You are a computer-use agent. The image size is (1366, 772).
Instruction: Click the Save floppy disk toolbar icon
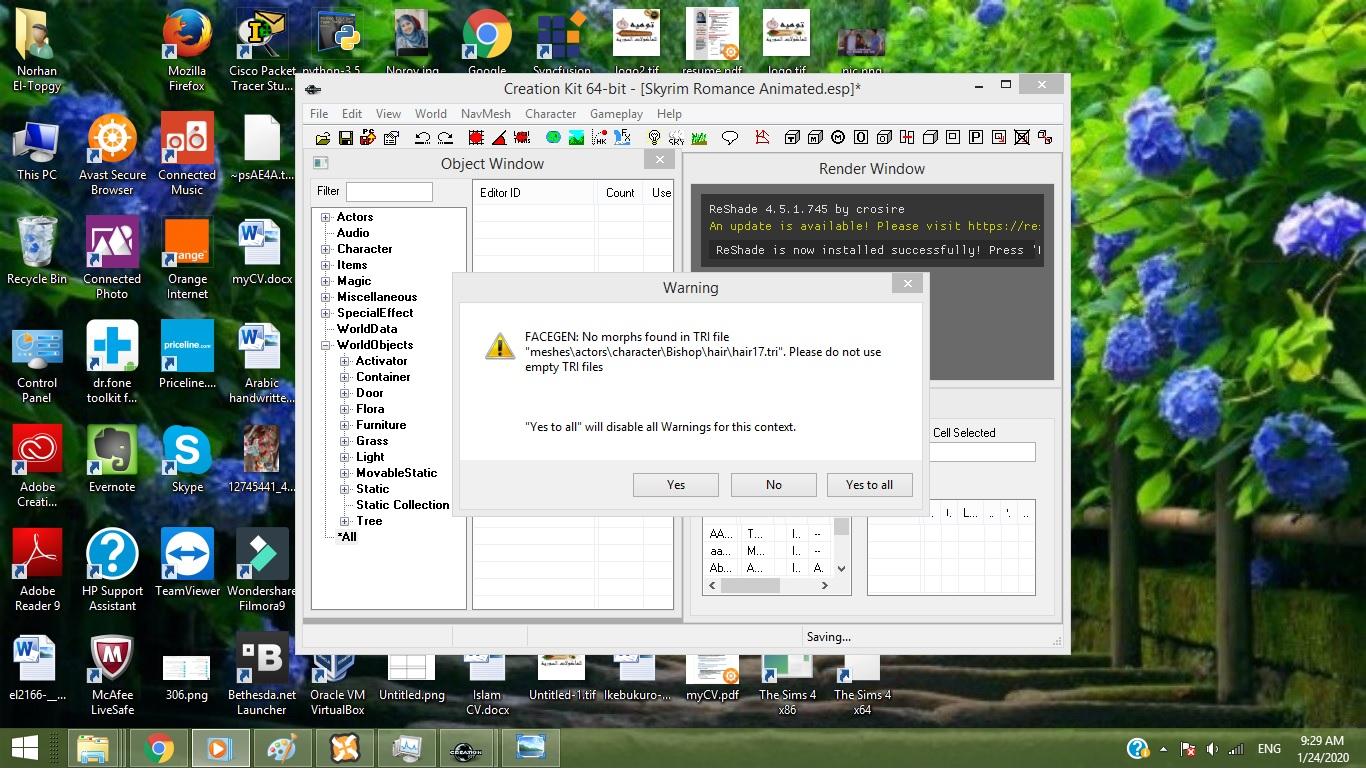click(345, 138)
